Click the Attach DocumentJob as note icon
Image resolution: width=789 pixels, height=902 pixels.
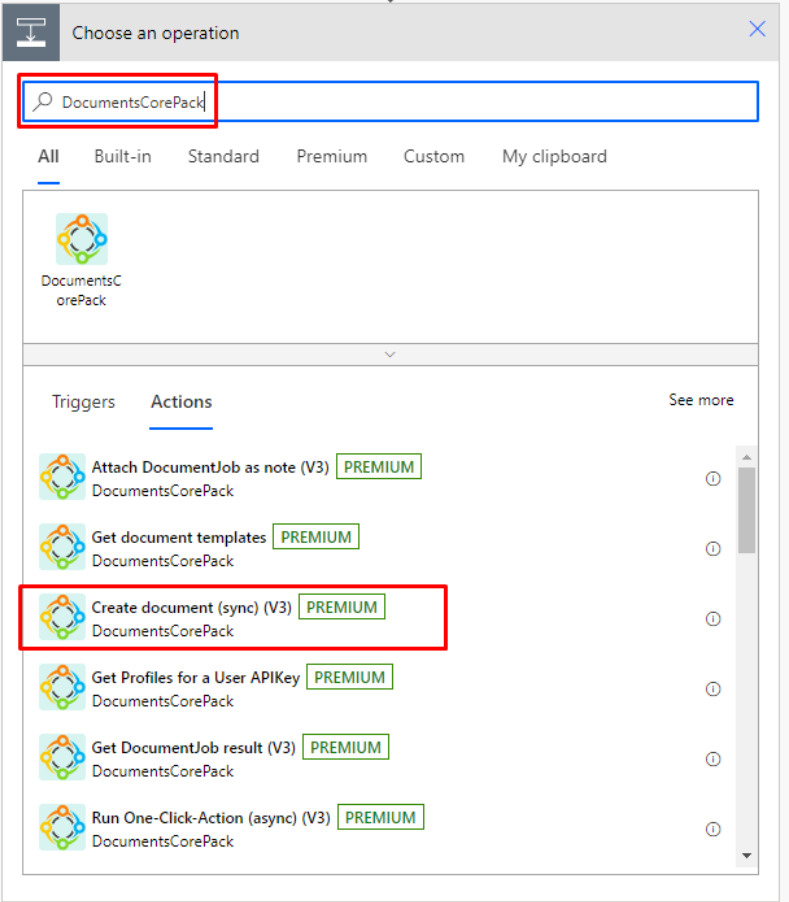(62, 477)
